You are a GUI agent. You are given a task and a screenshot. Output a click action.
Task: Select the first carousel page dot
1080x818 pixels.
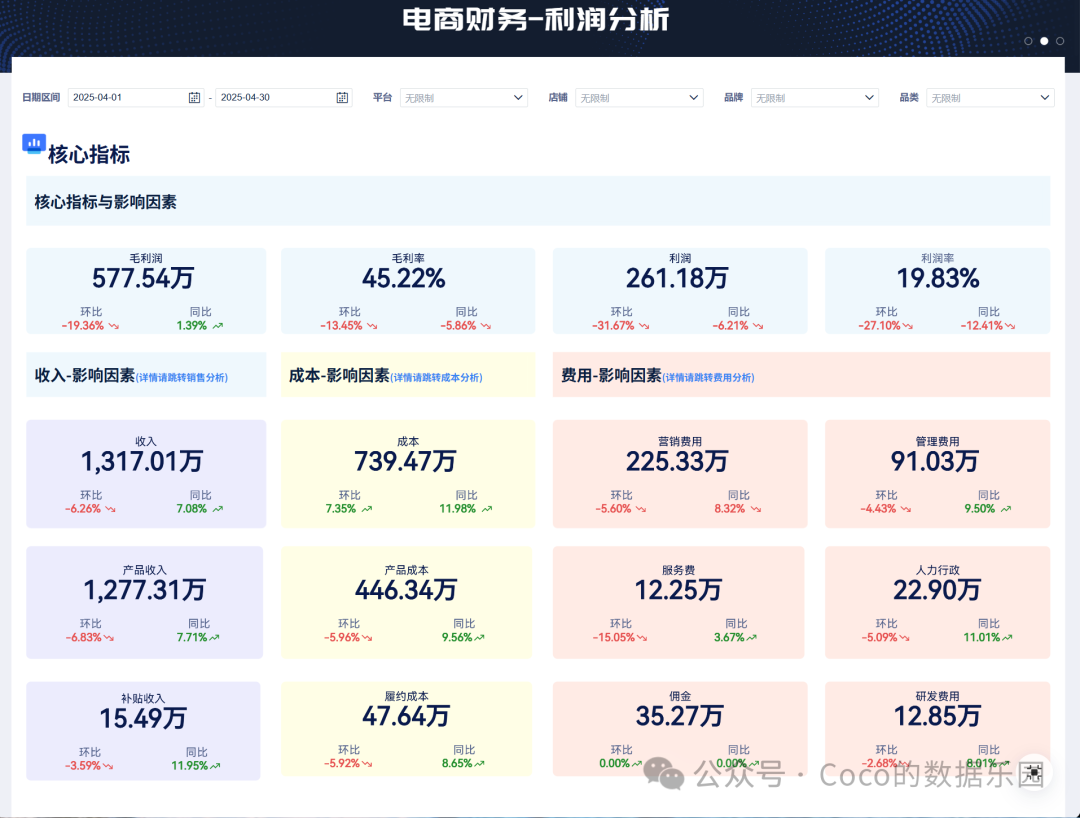coord(1028,41)
